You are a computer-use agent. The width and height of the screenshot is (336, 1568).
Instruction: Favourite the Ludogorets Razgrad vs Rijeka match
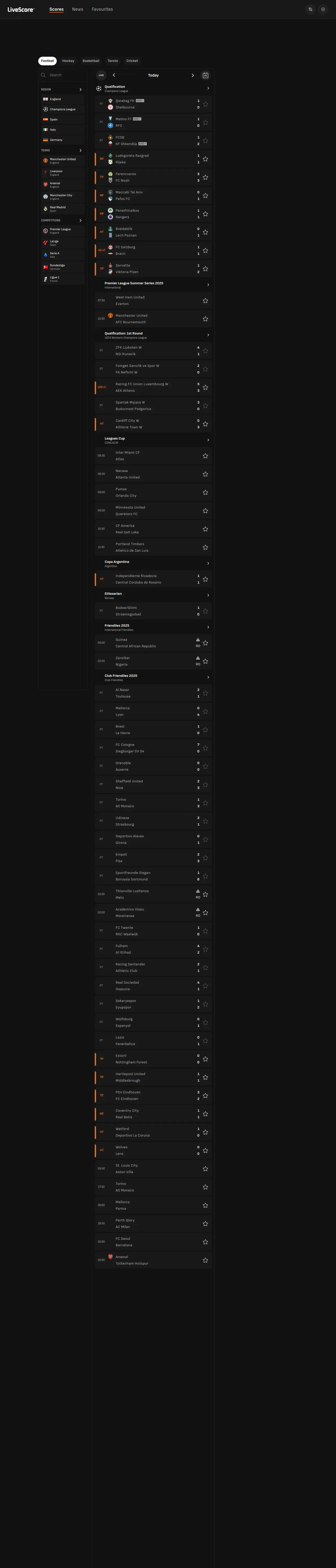pyautogui.click(x=205, y=159)
